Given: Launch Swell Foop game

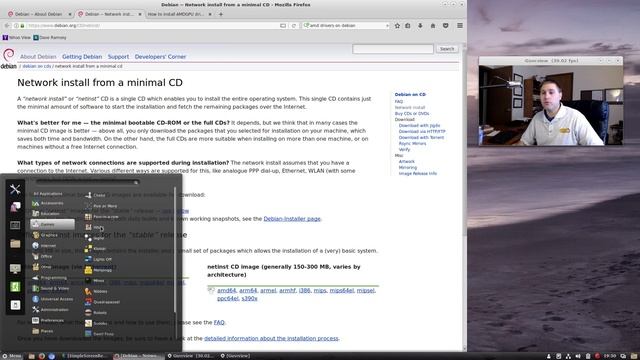Looking at the screenshot, I should [x=100, y=333].
